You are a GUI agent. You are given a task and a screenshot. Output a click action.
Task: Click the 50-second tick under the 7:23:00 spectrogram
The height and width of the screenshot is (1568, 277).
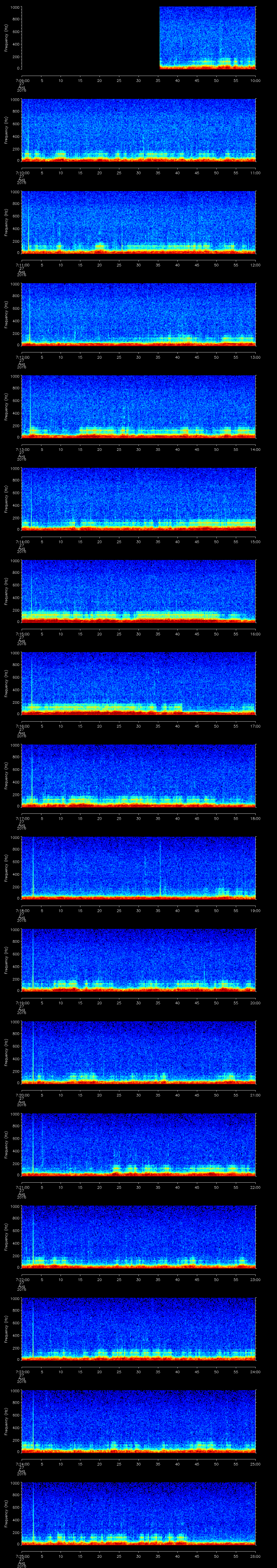click(217, 1371)
